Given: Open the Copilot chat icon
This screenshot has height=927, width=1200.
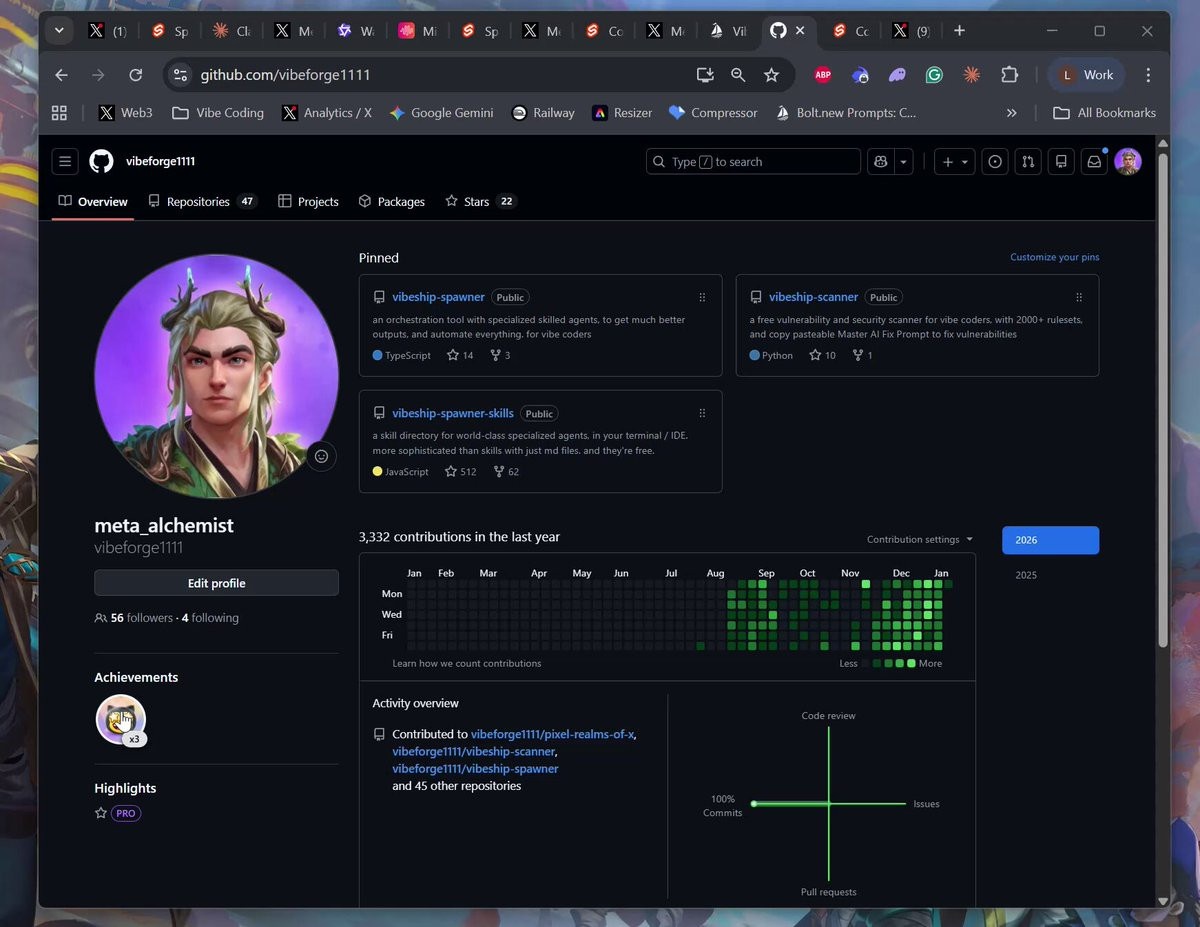Looking at the screenshot, I should tap(880, 161).
